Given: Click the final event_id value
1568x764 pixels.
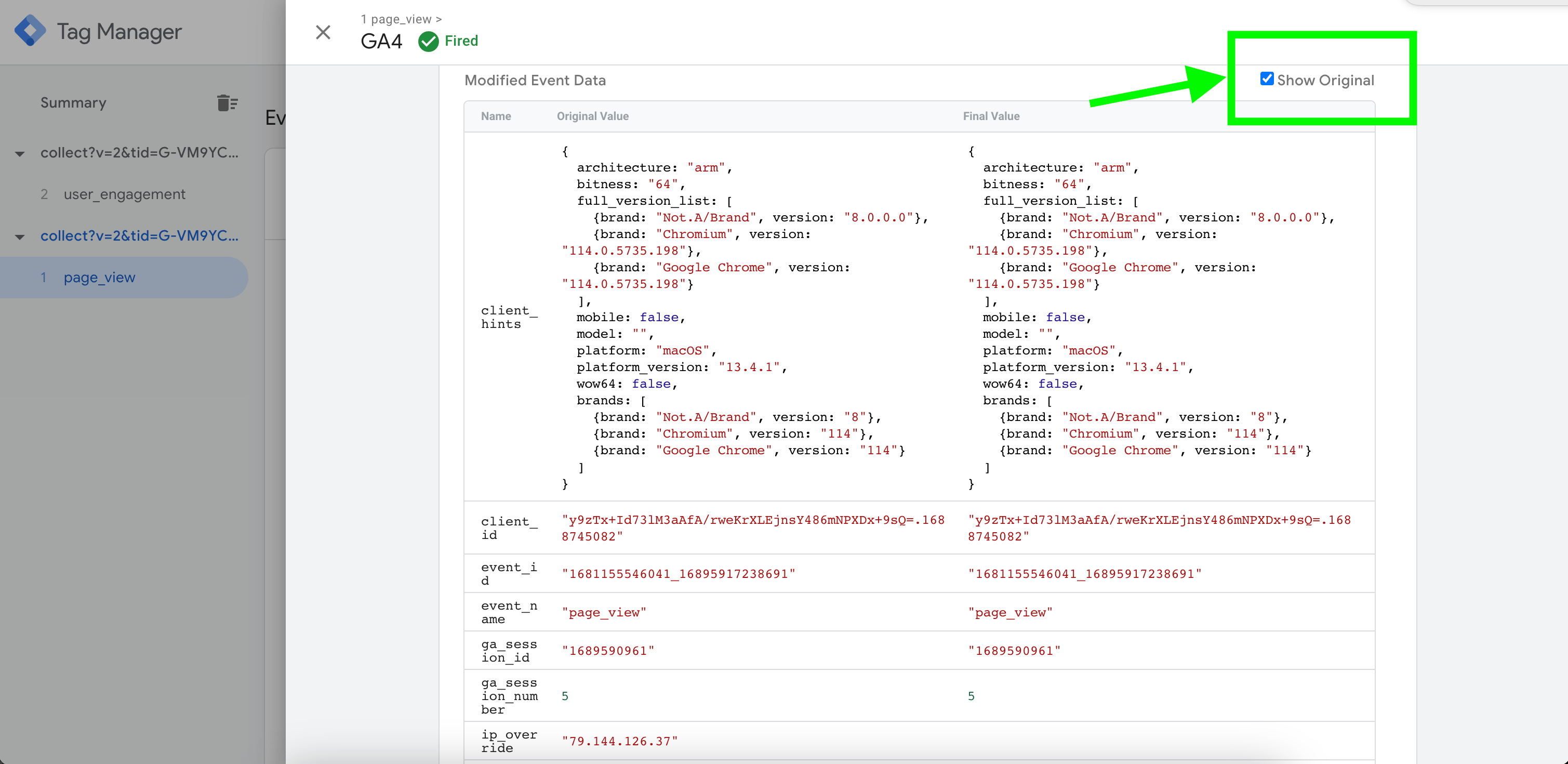Looking at the screenshot, I should tap(1085, 574).
